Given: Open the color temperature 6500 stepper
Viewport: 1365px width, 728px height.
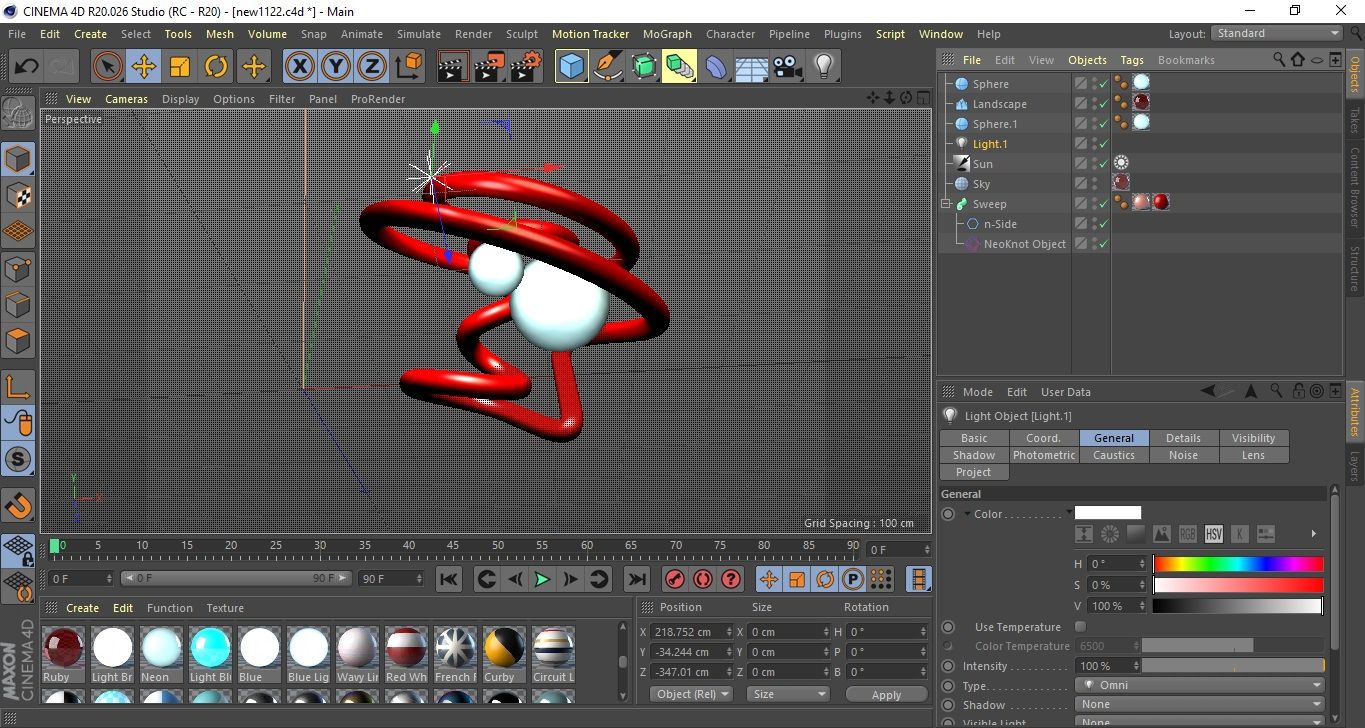Looking at the screenshot, I should (1136, 646).
